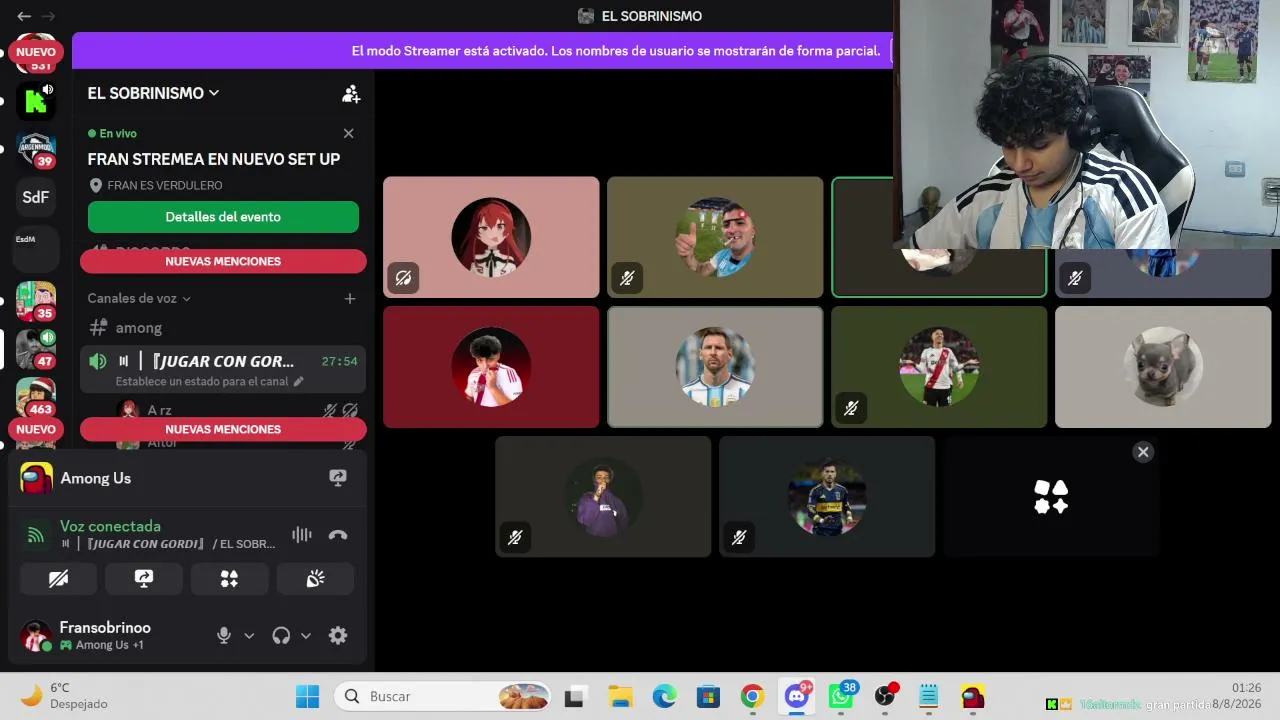This screenshot has width=1280, height=720.
Task: Select the red-haired anime avatar tile
Action: coord(491,237)
